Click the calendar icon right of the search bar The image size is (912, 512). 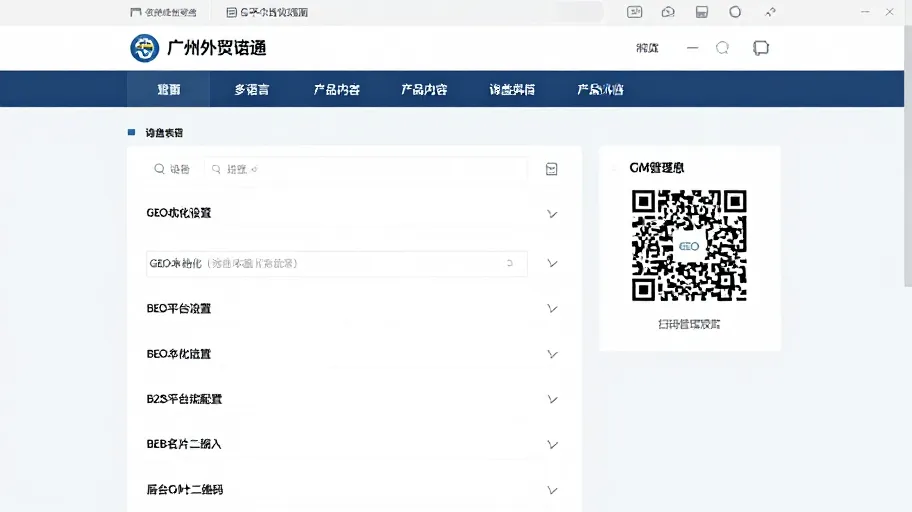(x=551, y=169)
